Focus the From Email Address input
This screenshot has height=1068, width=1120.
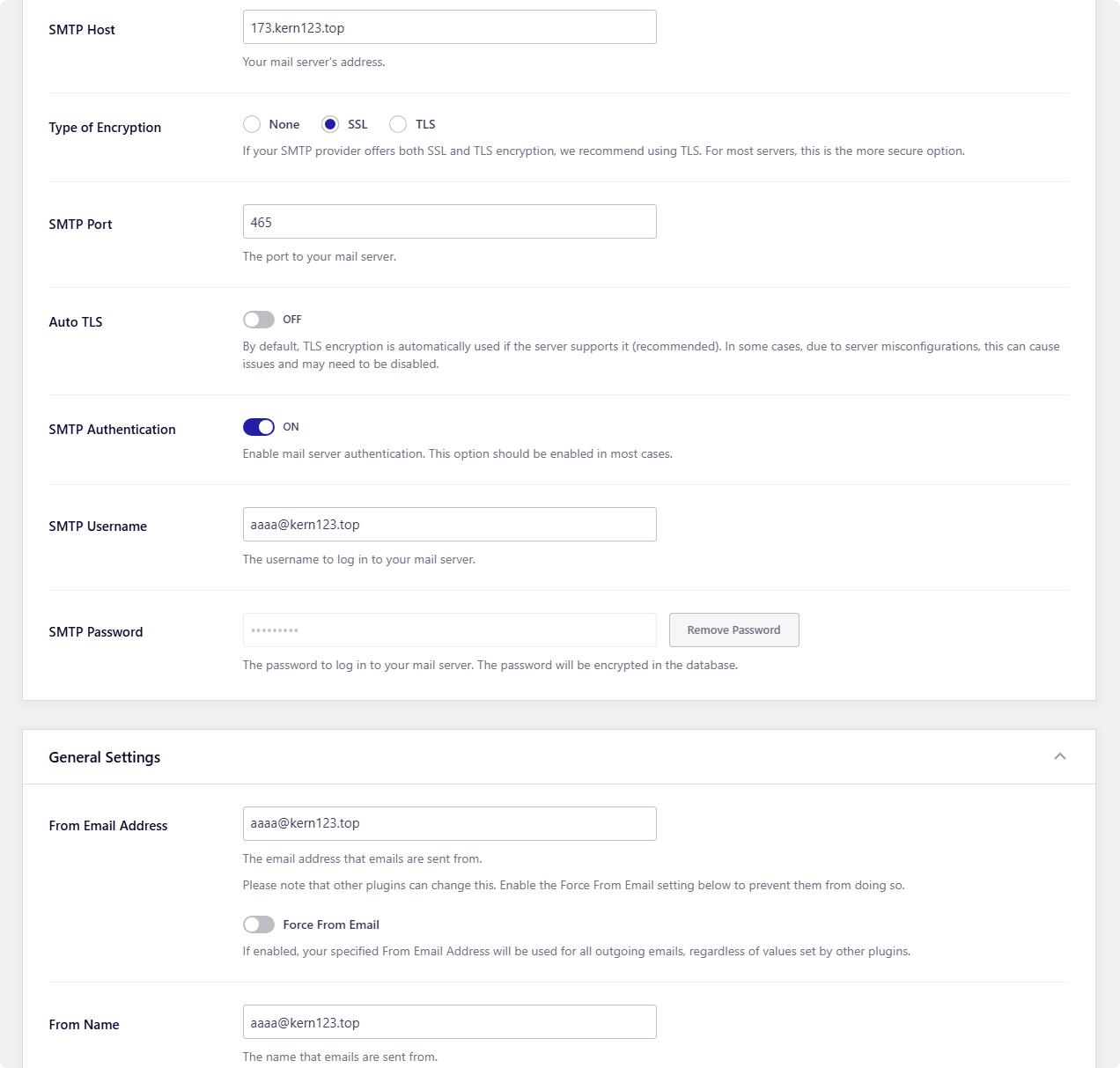click(449, 823)
